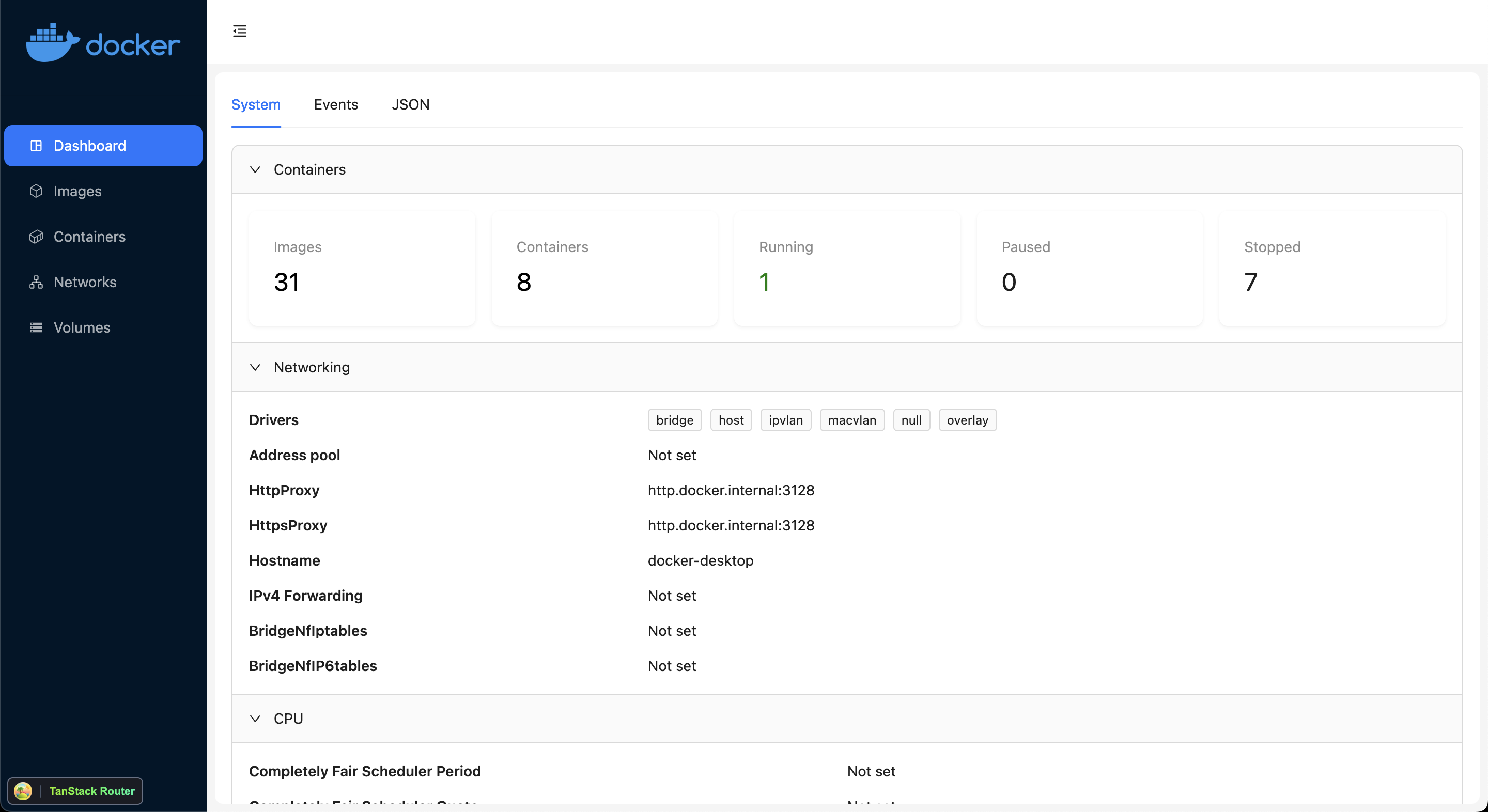This screenshot has width=1488, height=812.
Task: Click the overlay driver tag
Action: coord(967,420)
